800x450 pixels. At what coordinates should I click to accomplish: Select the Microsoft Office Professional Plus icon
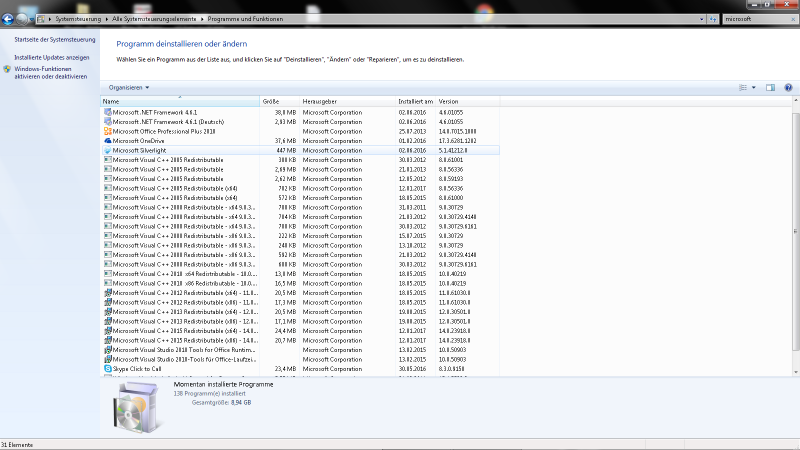pos(108,131)
